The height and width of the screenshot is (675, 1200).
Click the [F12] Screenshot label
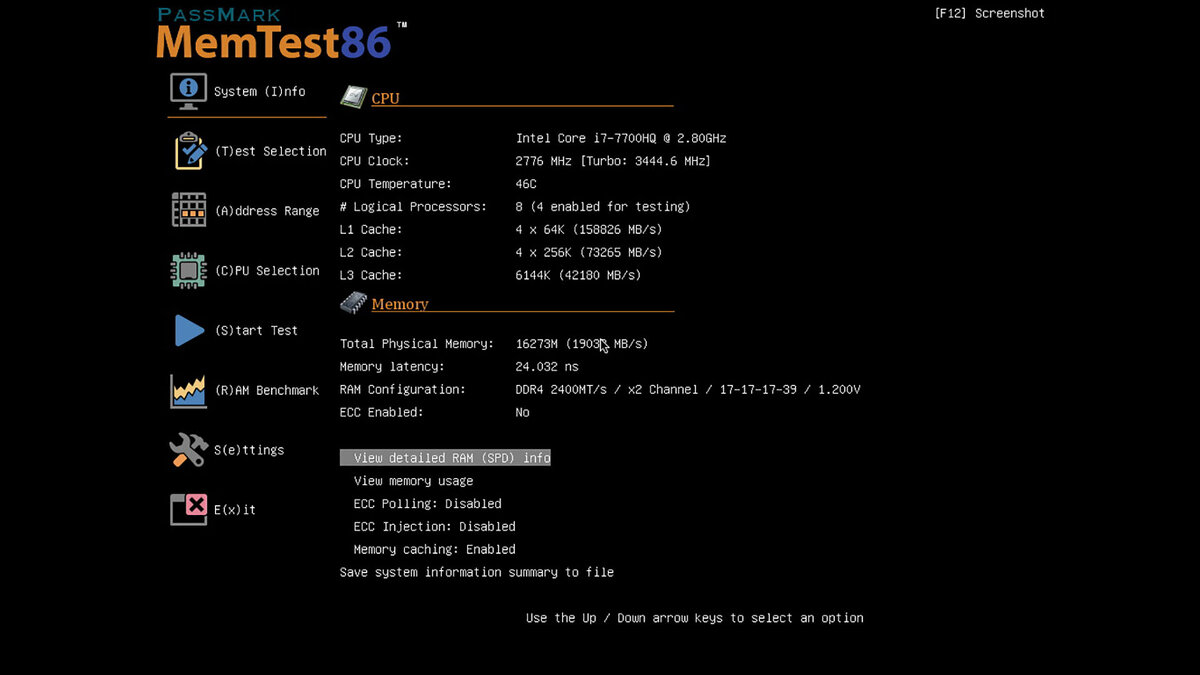pos(990,14)
